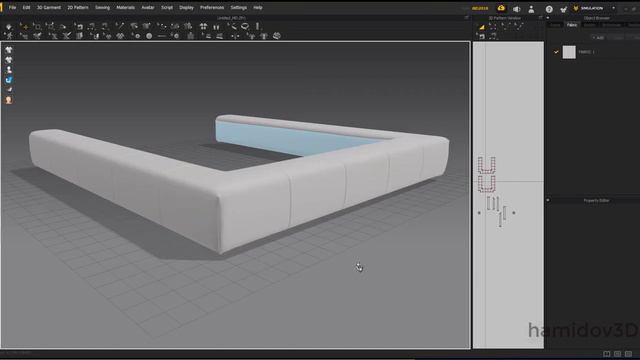640x360 pixels.
Task: Open the Materials menu
Action: point(125,7)
